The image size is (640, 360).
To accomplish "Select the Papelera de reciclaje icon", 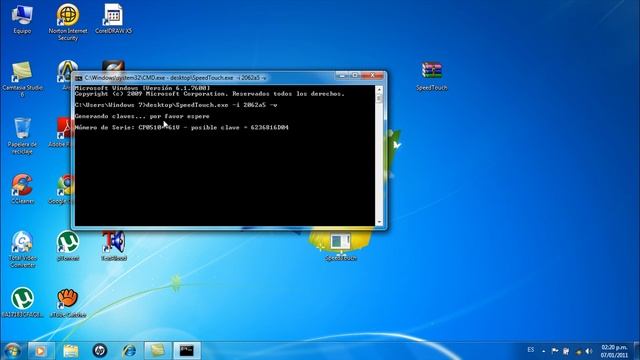I will (22, 136).
